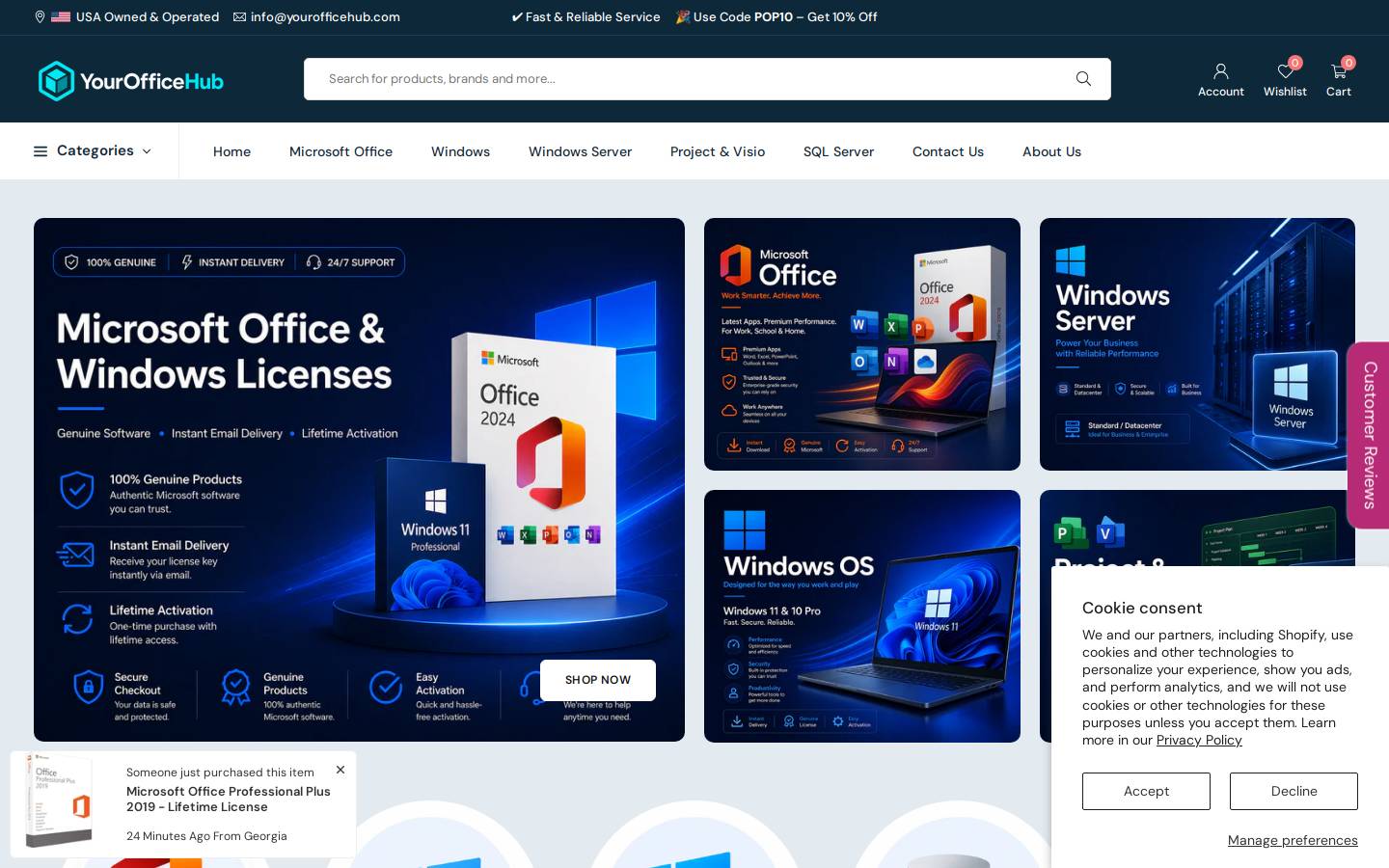Click the search magnifier icon
Screen dimensions: 1389x868
(x=1083, y=79)
